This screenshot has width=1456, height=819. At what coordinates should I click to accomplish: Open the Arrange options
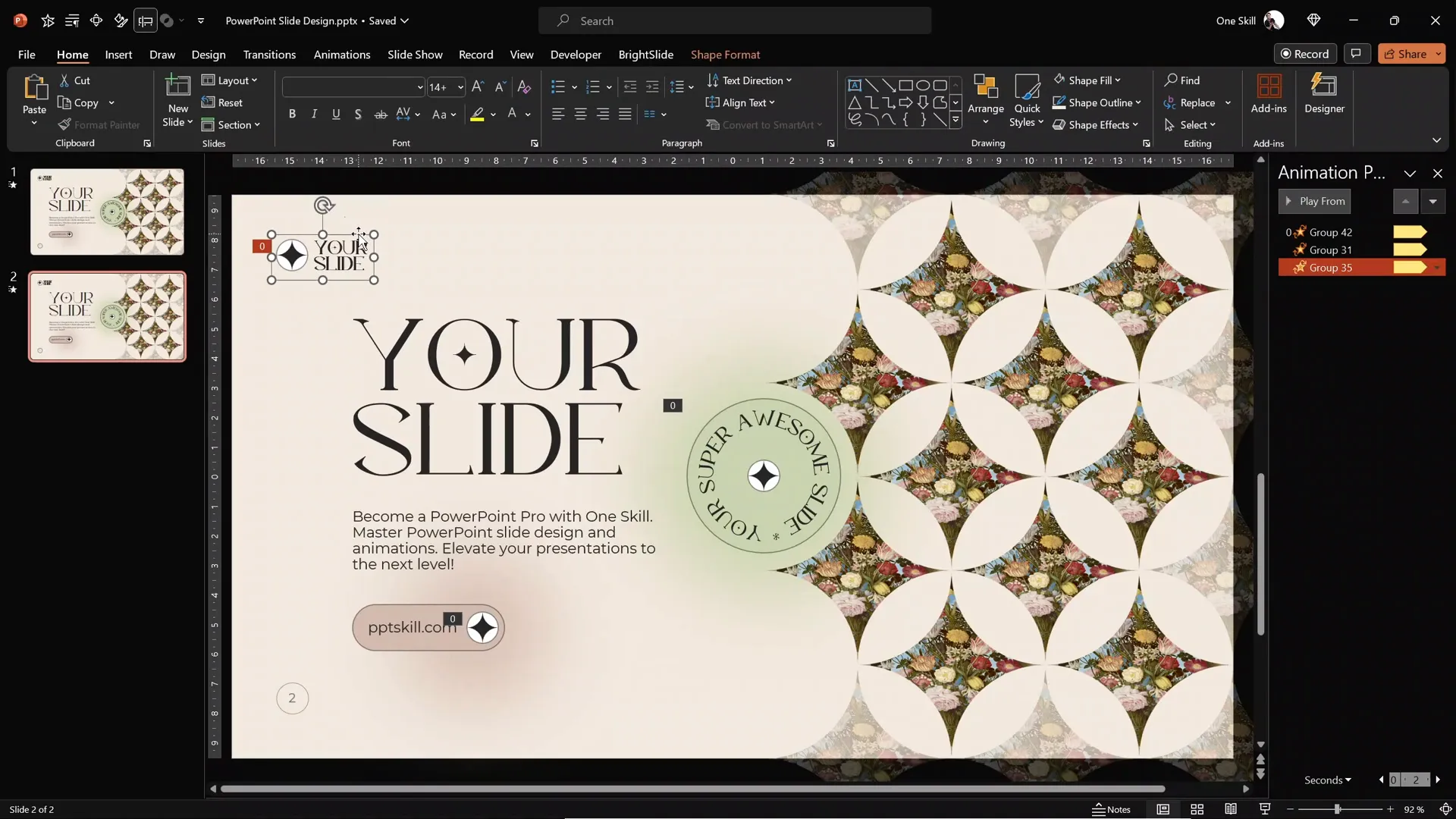click(986, 100)
